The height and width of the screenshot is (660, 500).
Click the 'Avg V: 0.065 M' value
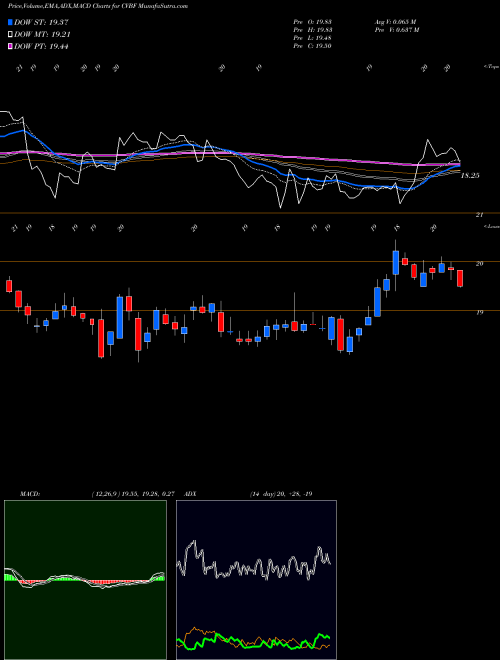(x=395, y=22)
